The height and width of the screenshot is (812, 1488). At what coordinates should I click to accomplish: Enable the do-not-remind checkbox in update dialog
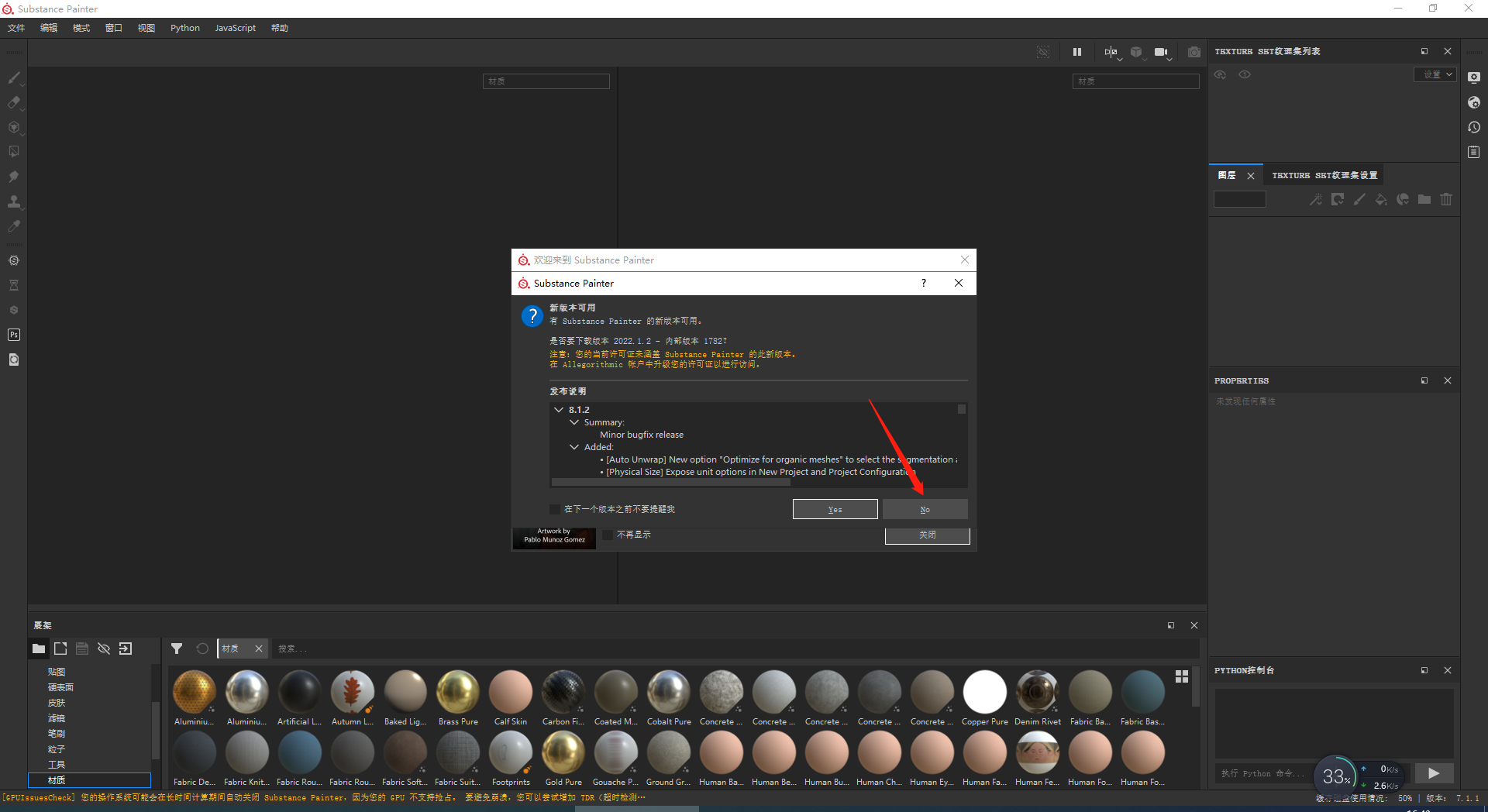[x=554, y=509]
